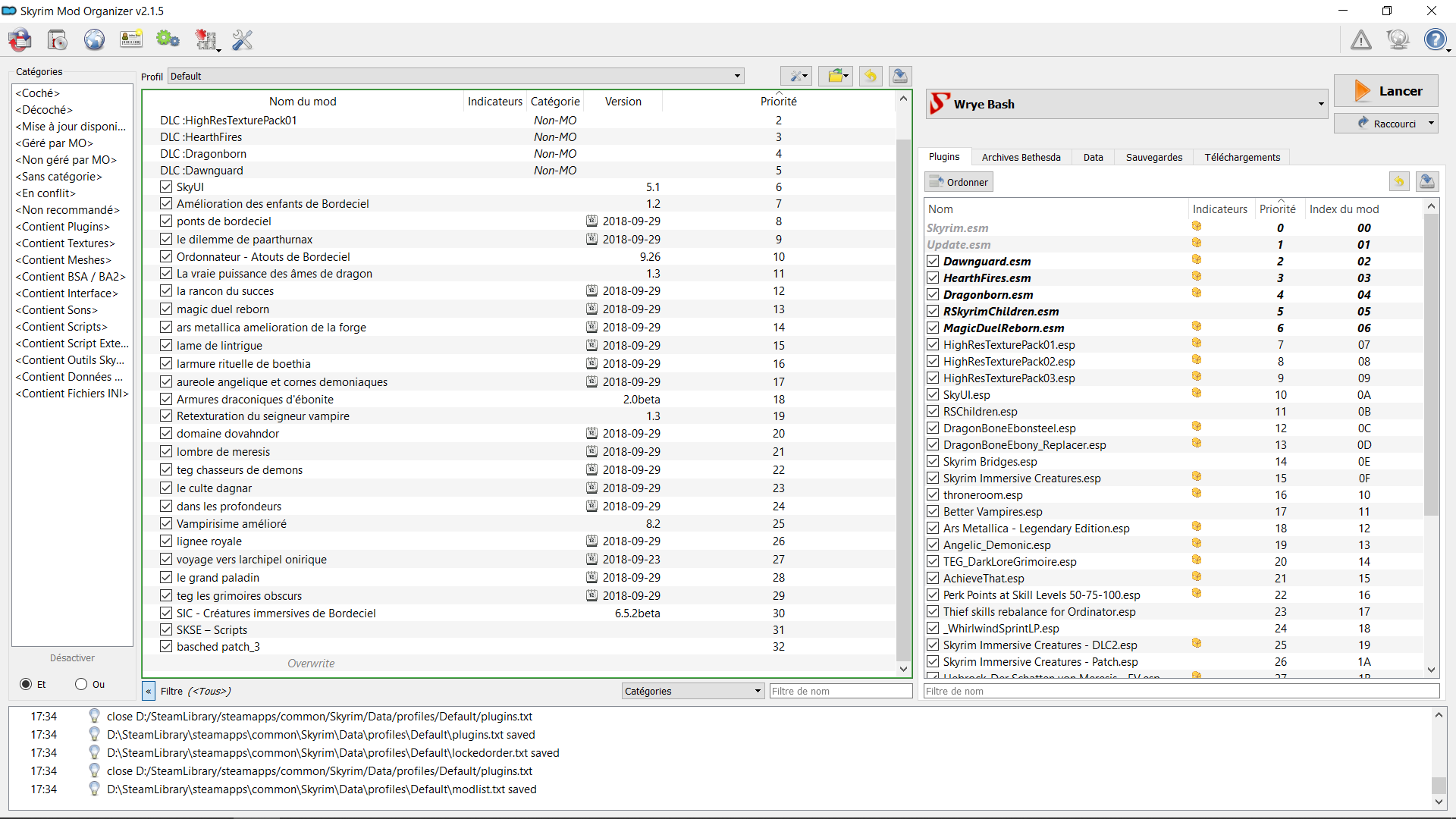Toggle the ponts de bordeciel mod checkbox

(166, 221)
